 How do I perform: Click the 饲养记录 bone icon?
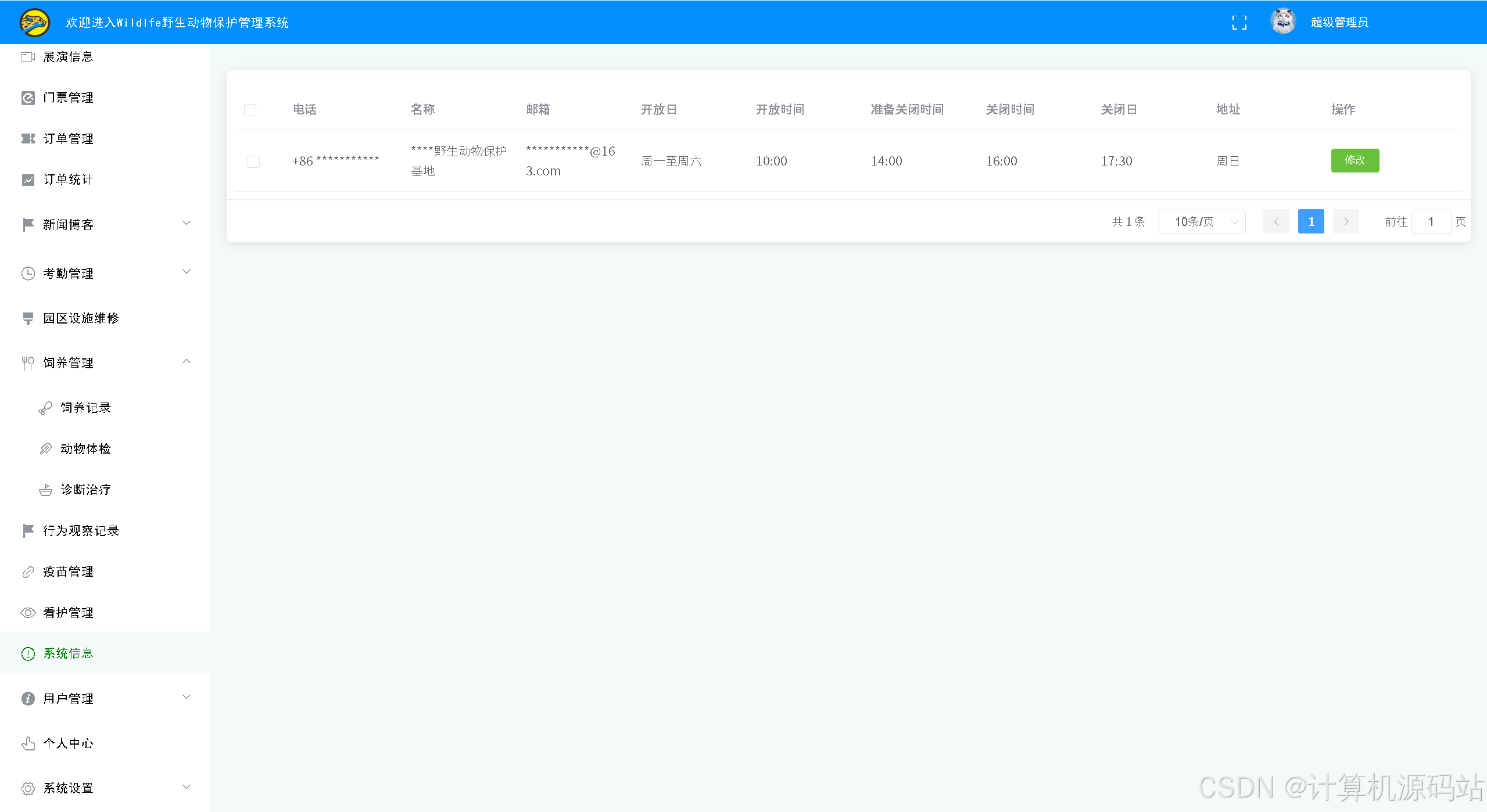(x=45, y=408)
